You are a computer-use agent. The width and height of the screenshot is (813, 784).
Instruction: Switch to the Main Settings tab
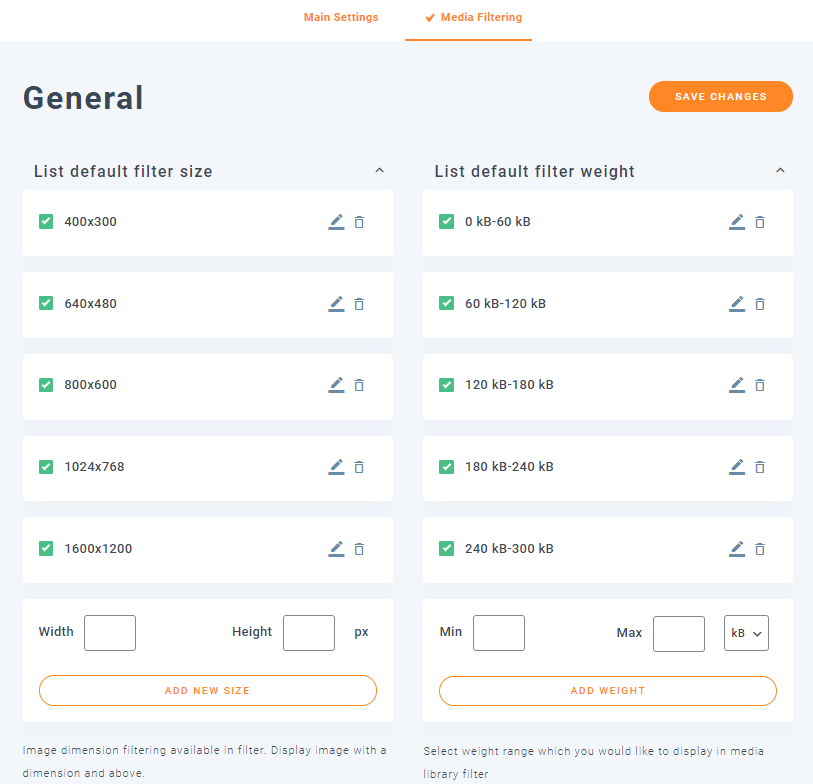[x=341, y=17]
